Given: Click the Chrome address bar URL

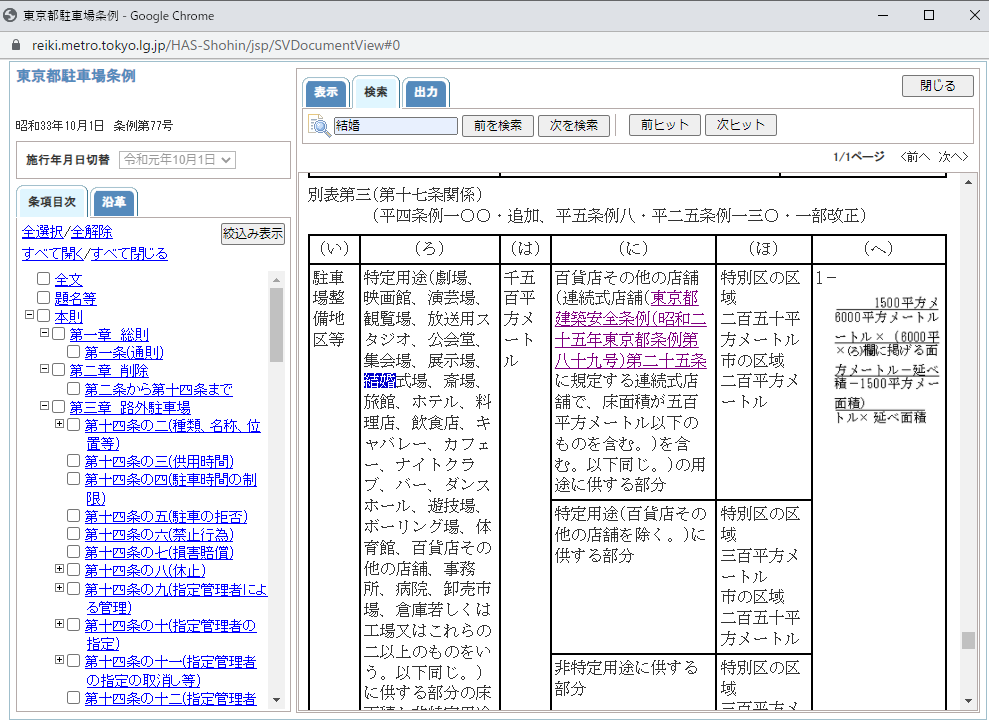Looking at the screenshot, I should 216,45.
